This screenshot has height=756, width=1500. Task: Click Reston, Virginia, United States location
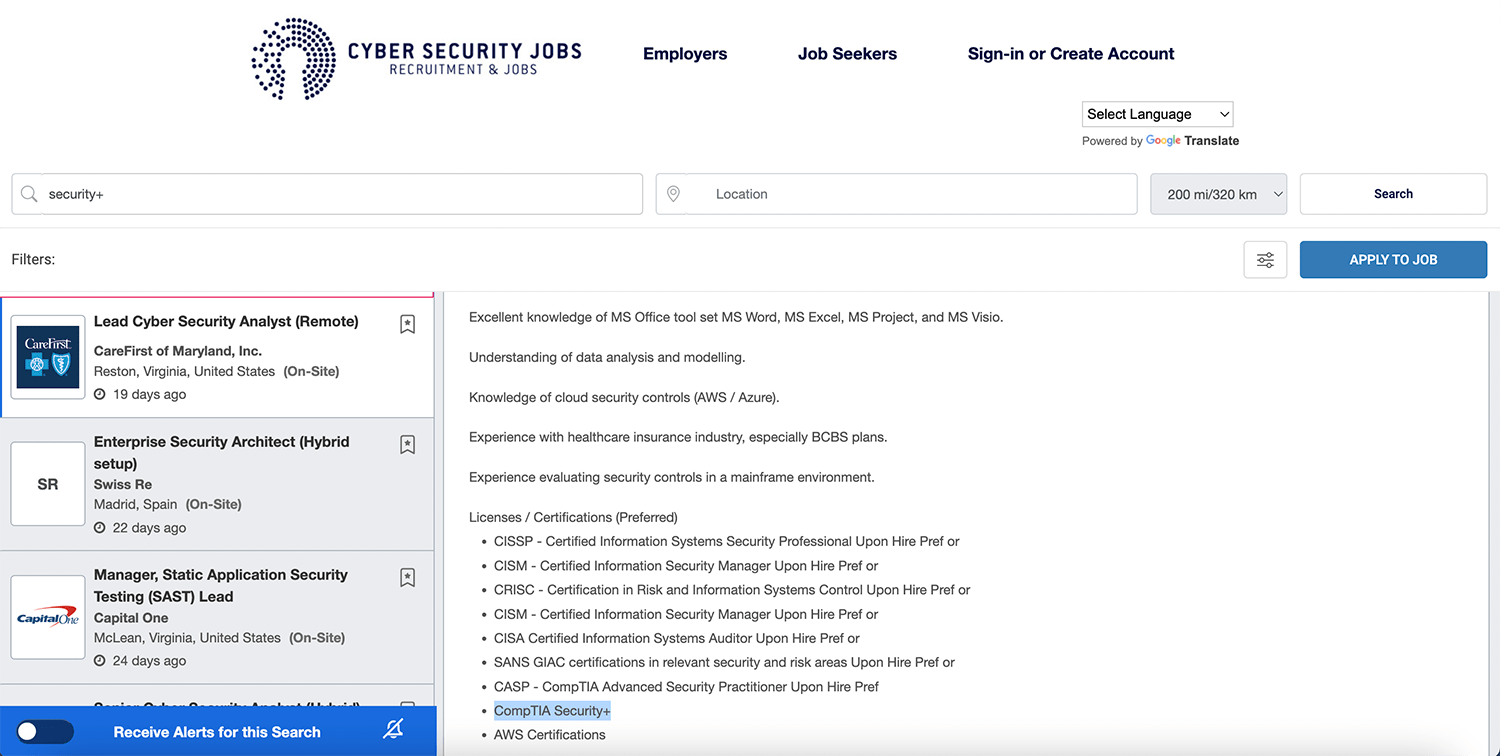pyautogui.click(x=184, y=371)
